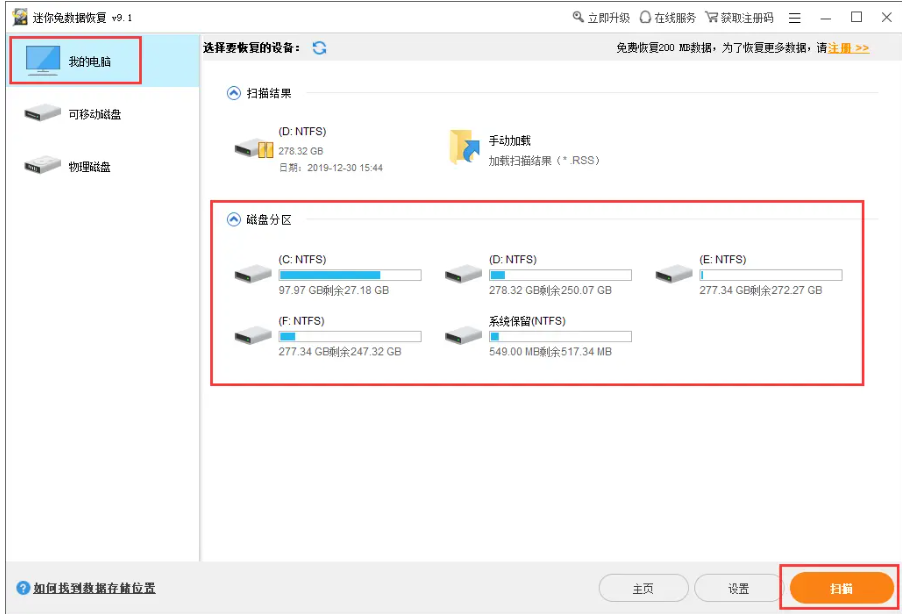Click text 549.00 MB剩余517.34 MB

[551, 352]
